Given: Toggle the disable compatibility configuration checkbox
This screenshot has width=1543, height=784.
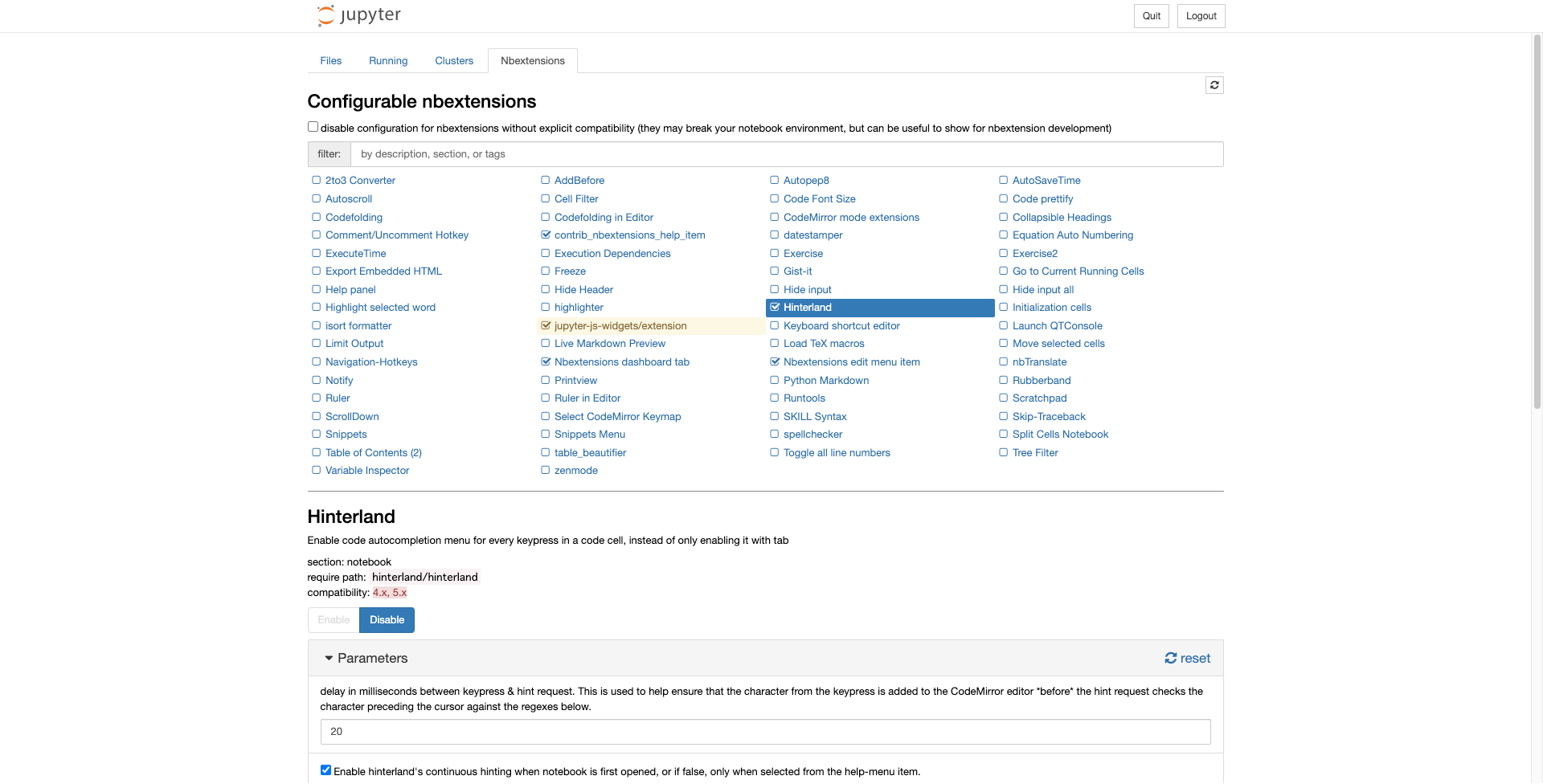Looking at the screenshot, I should (313, 126).
